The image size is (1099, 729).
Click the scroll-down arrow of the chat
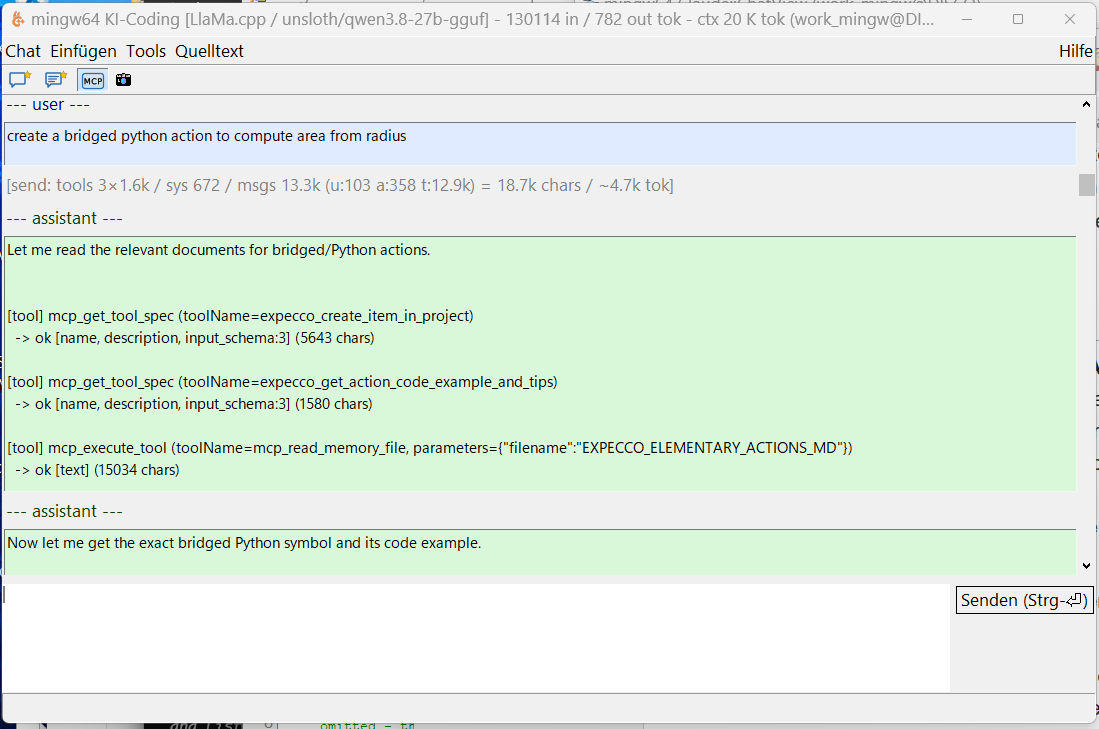(1086, 566)
